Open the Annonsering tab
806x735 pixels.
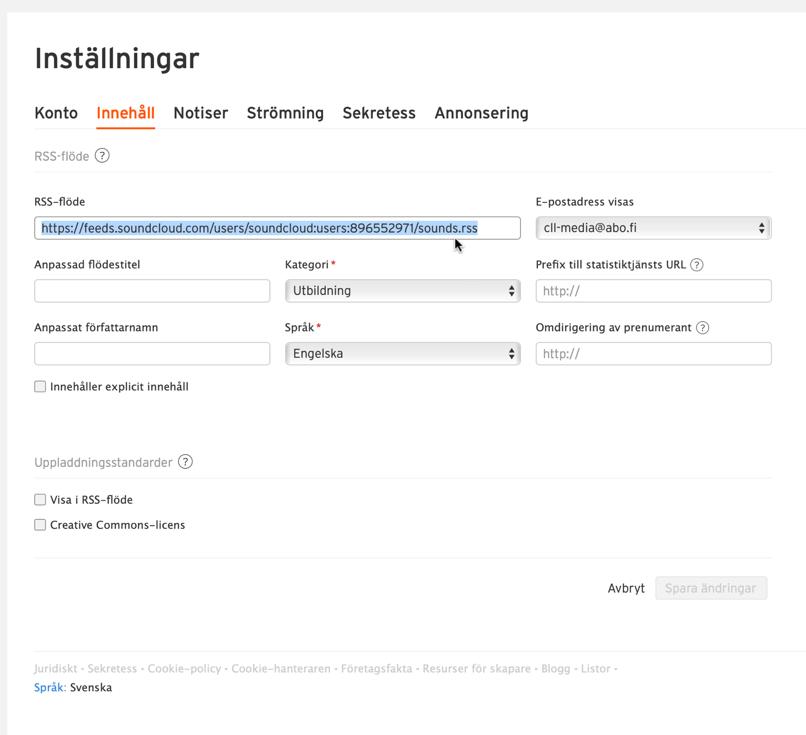click(x=481, y=113)
